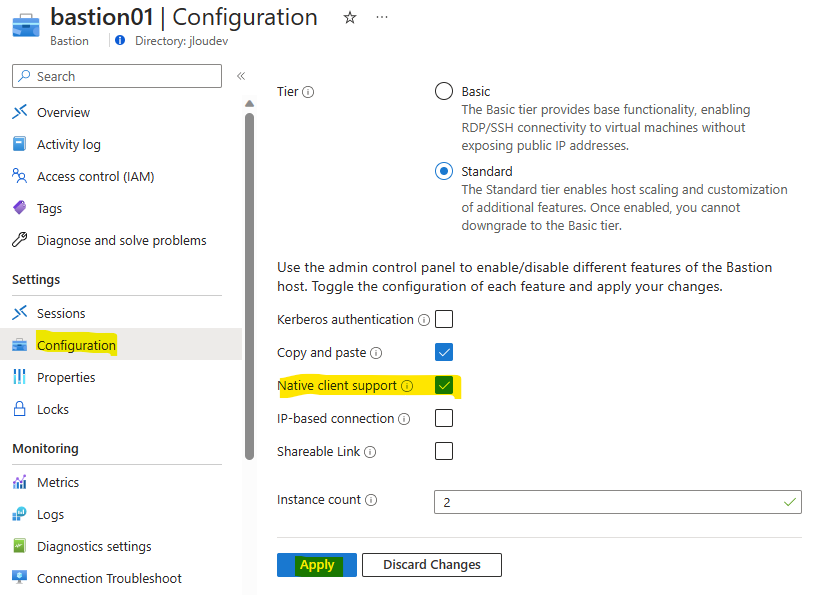Click the Instance count input field
This screenshot has height=595, width=836.
pos(617,502)
